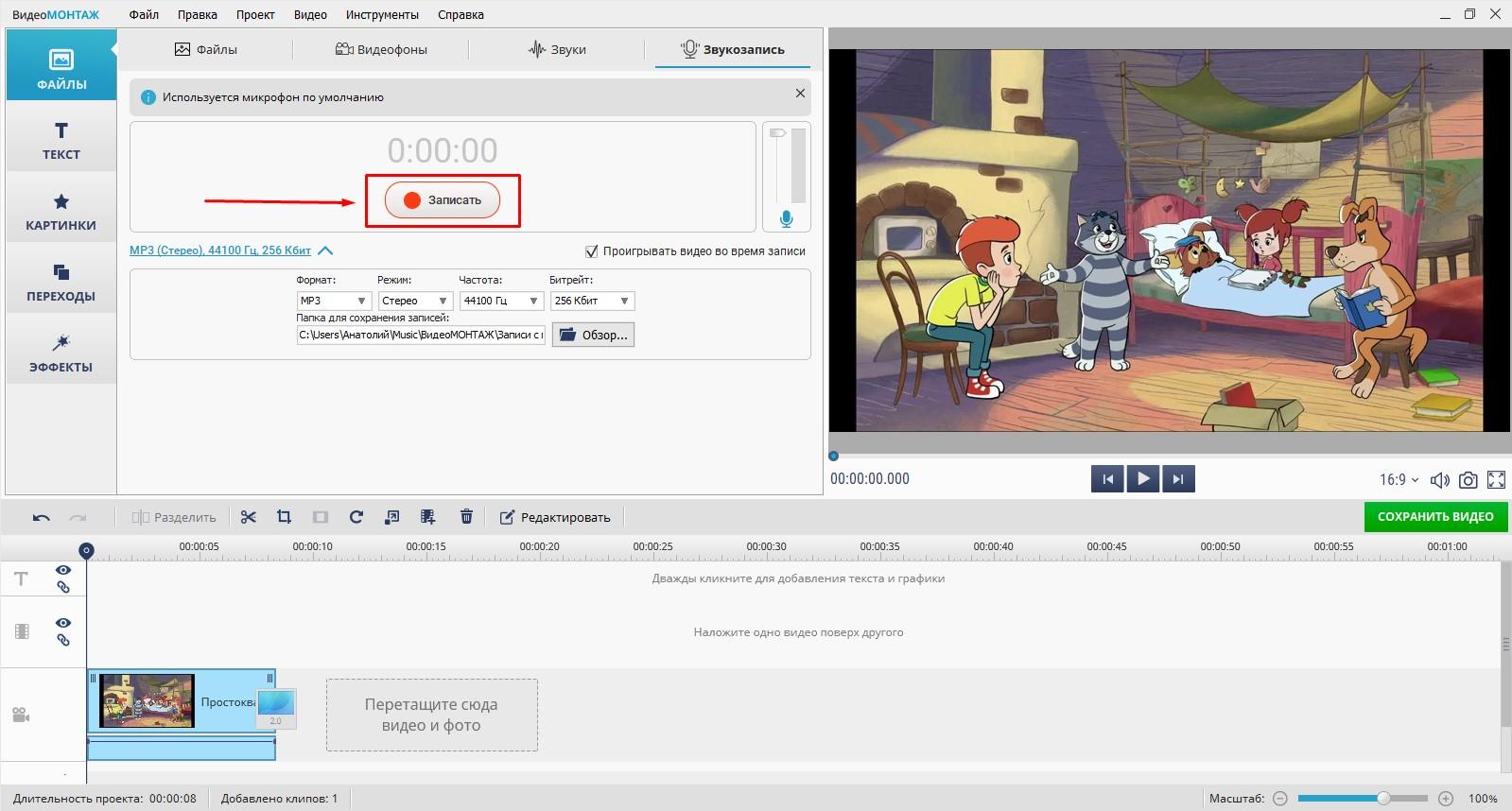Open the Формат MP3 dropdown
The height and width of the screenshot is (811, 1512).
(334, 301)
